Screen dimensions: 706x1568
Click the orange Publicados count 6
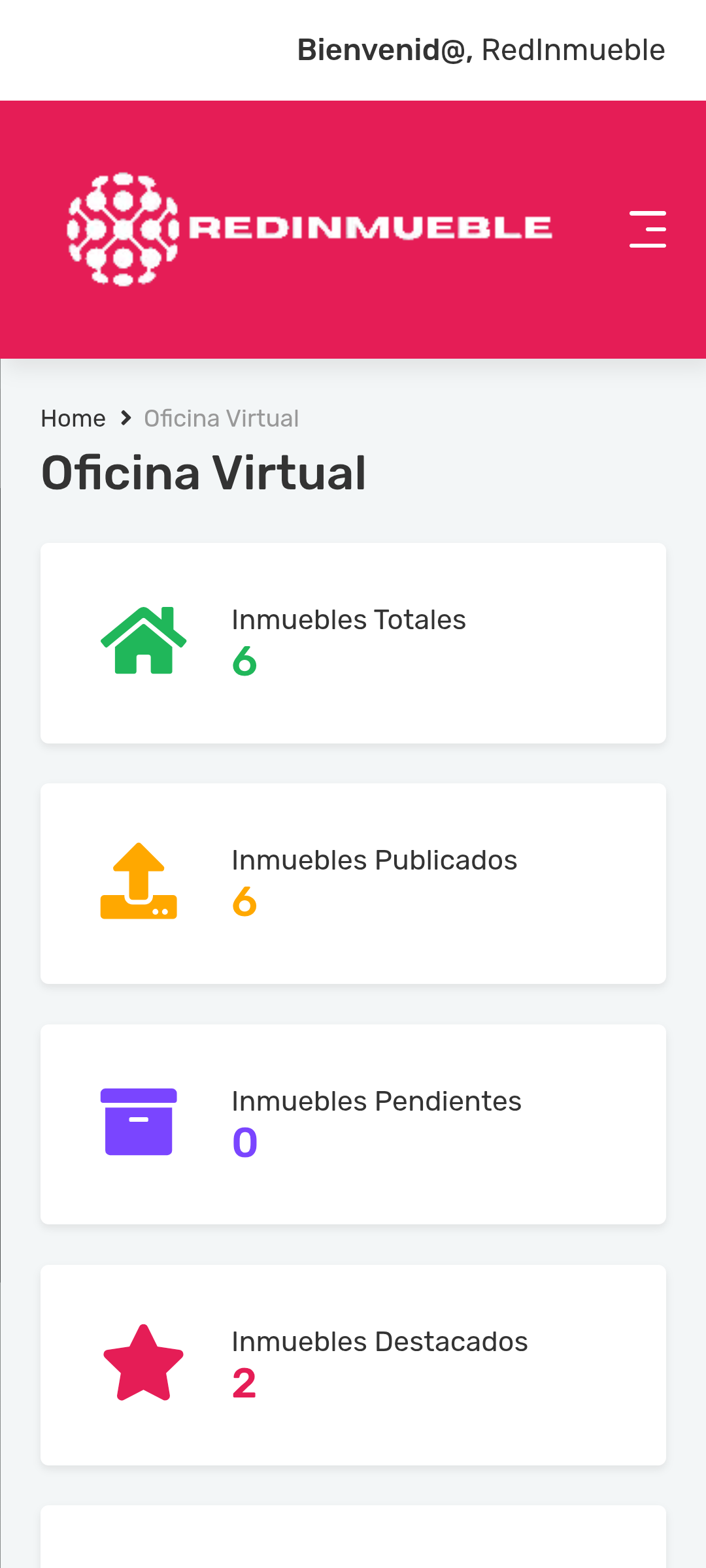click(x=244, y=902)
